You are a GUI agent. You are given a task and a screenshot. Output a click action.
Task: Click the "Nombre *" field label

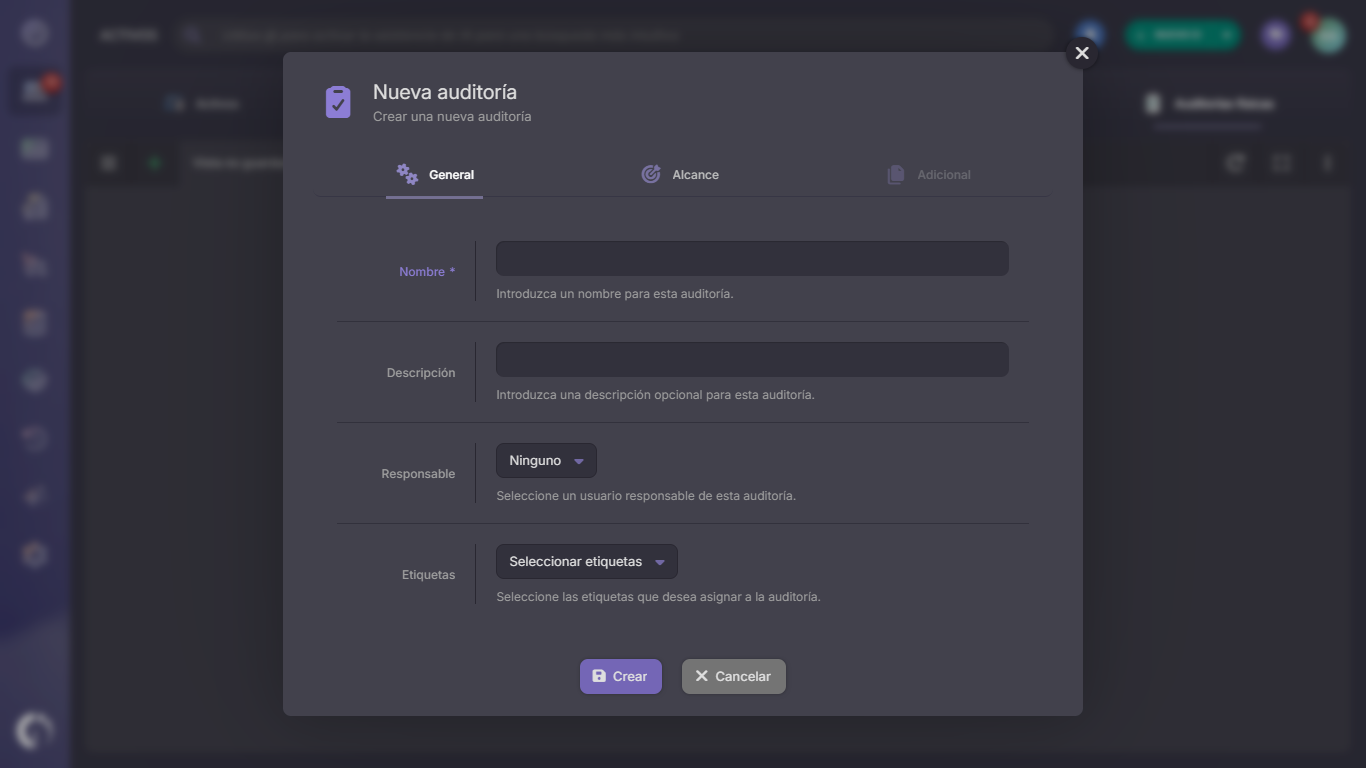pos(427,272)
